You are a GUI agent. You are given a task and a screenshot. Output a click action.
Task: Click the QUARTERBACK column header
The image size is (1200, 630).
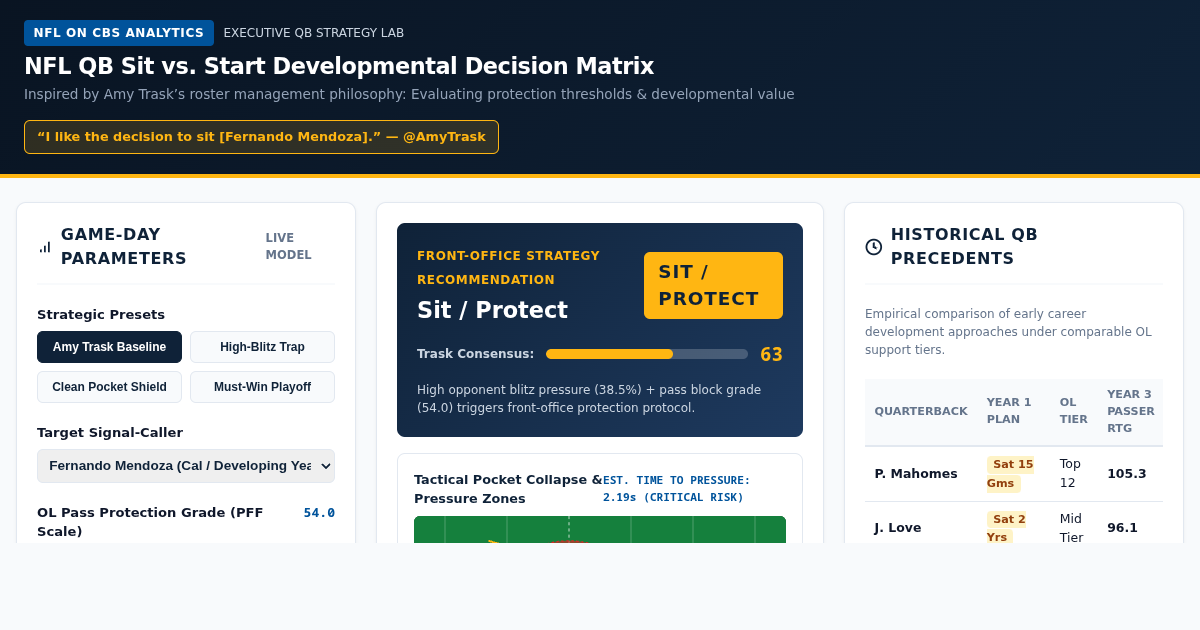point(921,411)
